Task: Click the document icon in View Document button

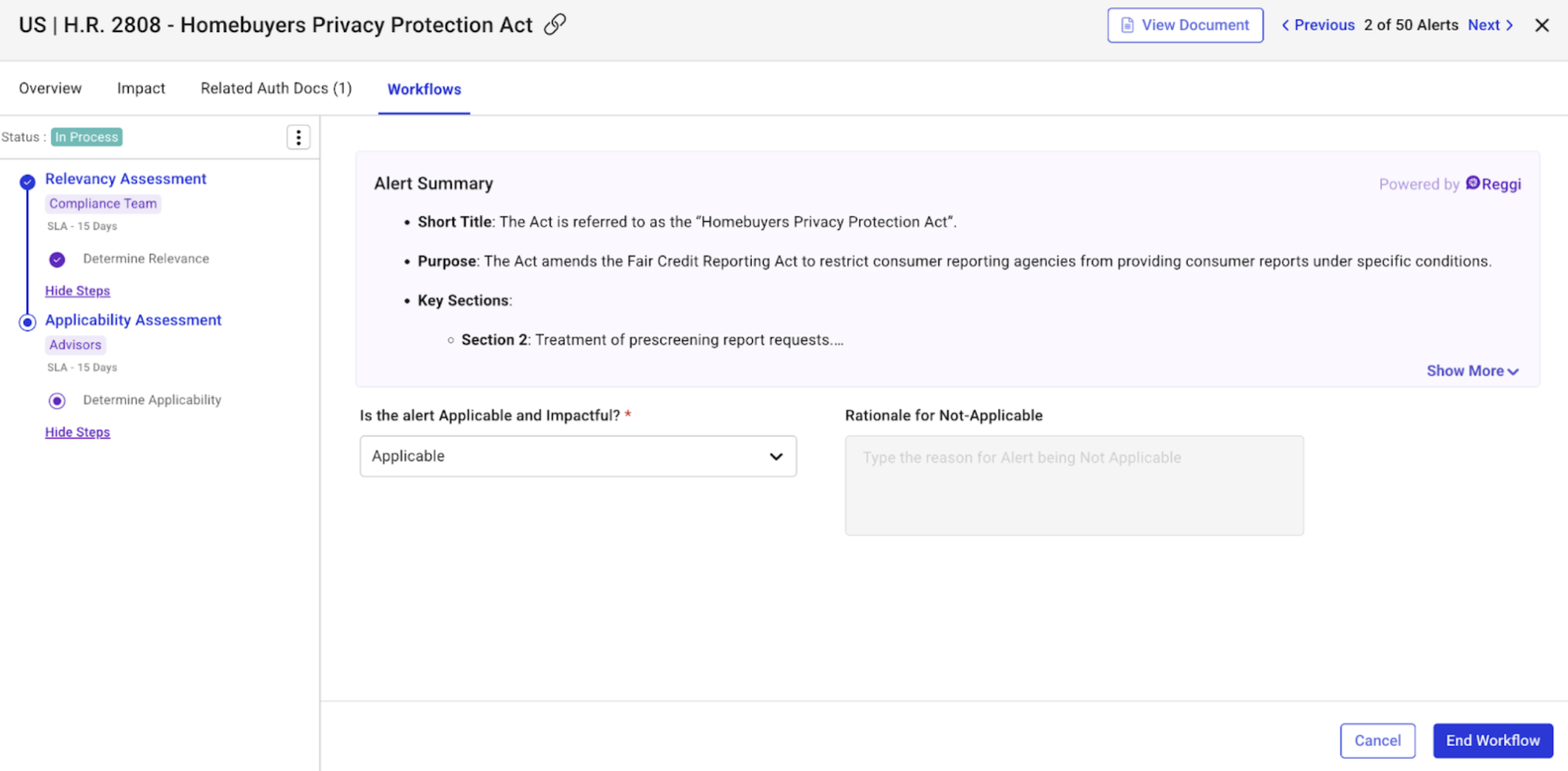Action: [x=1127, y=25]
